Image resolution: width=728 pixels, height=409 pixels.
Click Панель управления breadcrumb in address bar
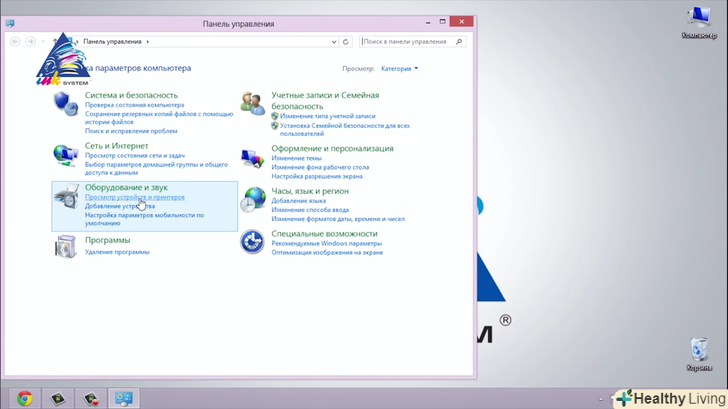(x=112, y=42)
